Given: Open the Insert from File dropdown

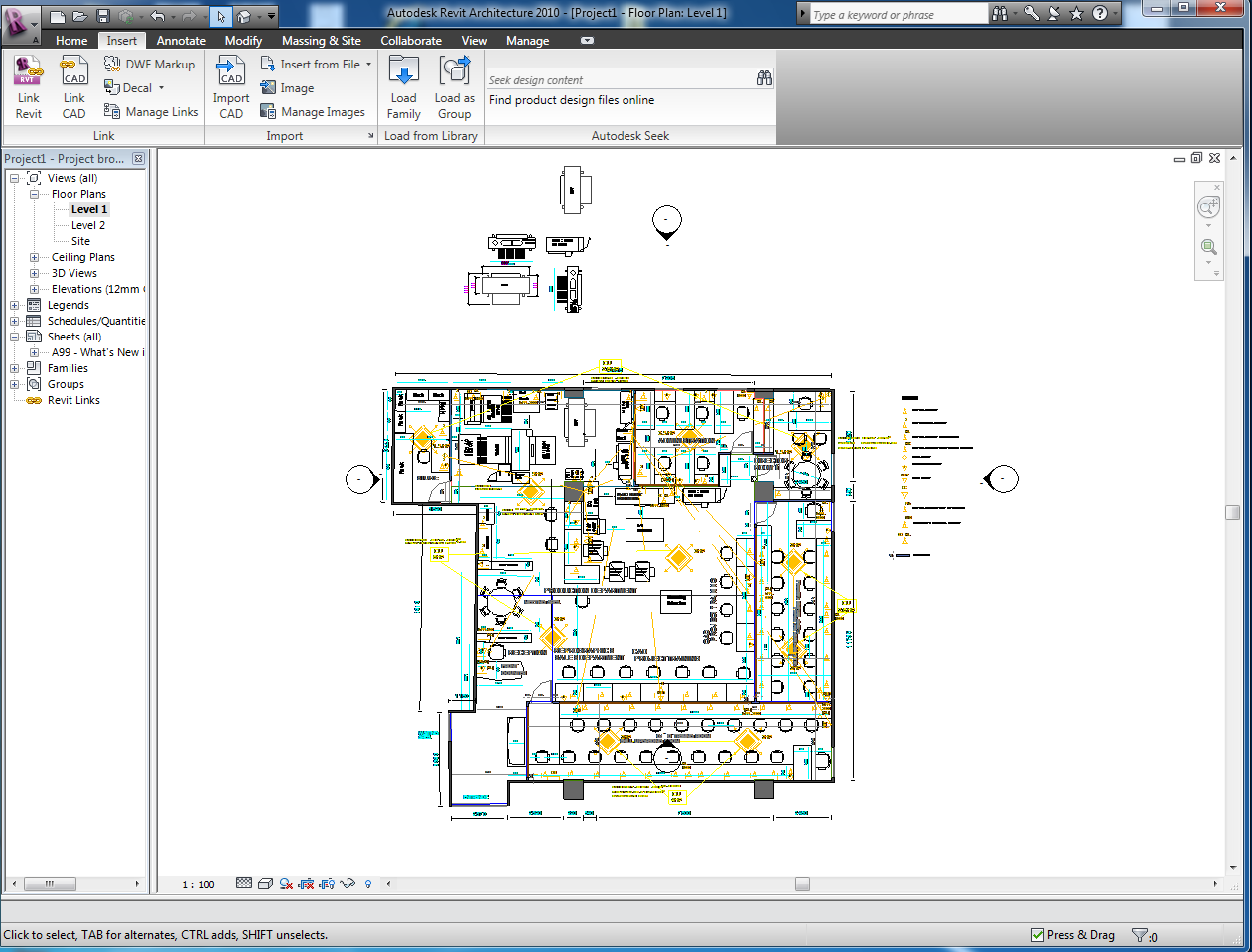Looking at the screenshot, I should 368,65.
